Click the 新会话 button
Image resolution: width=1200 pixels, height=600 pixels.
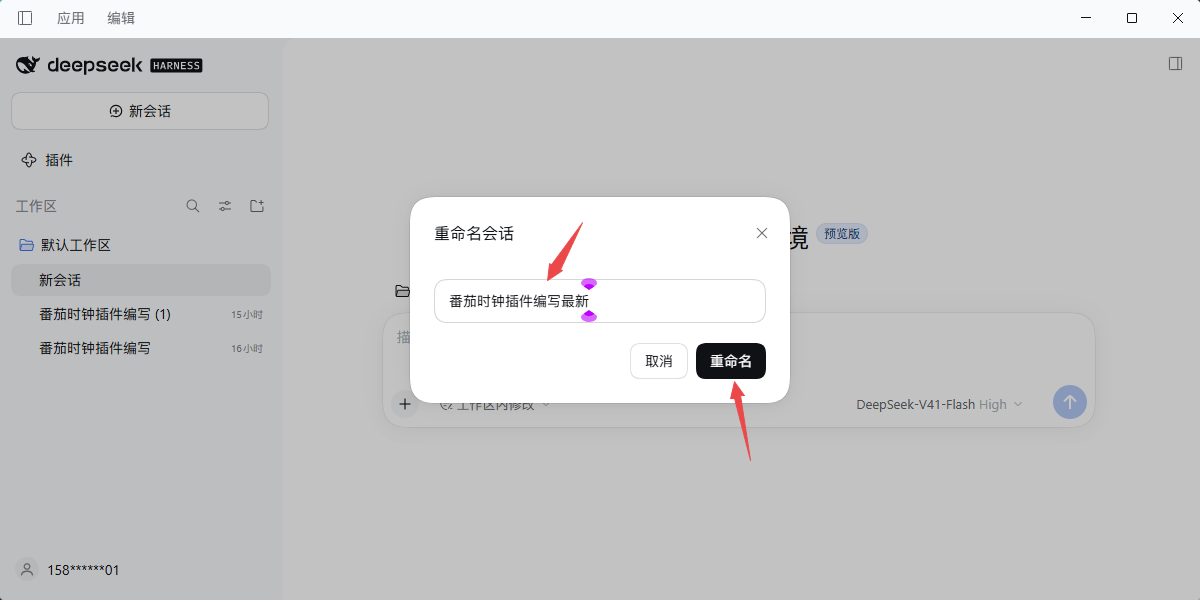pos(140,111)
